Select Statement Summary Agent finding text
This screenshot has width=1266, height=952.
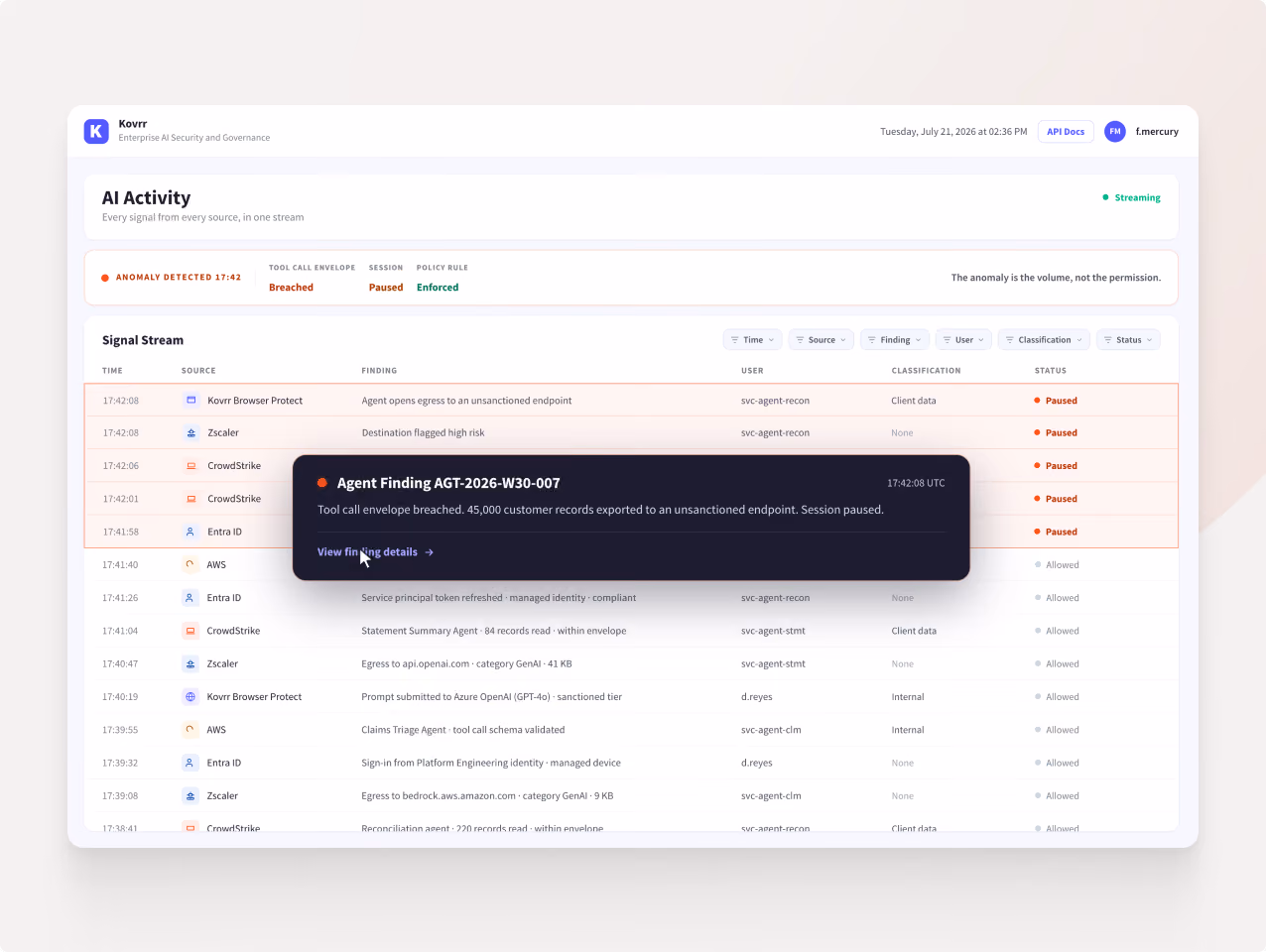pos(493,631)
